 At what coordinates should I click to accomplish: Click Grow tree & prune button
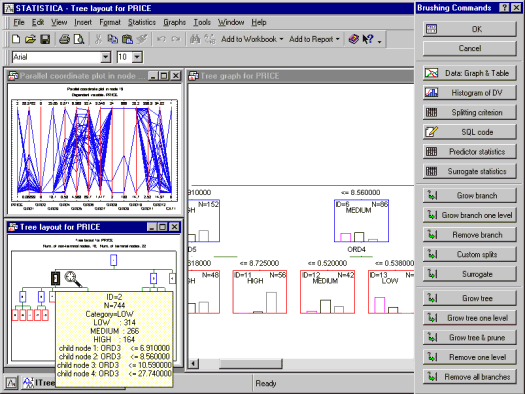tap(469, 337)
